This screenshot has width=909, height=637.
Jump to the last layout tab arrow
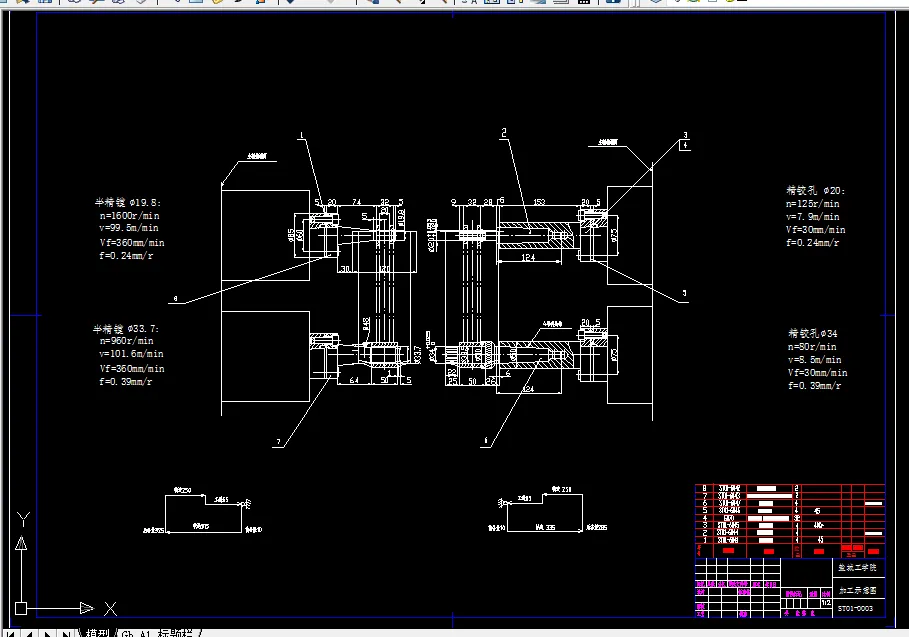pos(67,633)
